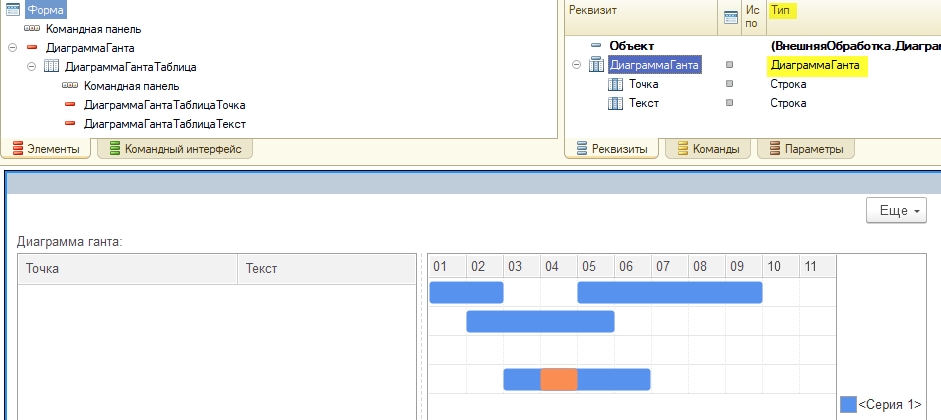Click the Точка attribute column icon
Image resolution: width=941 pixels, height=420 pixels.
tap(616, 84)
